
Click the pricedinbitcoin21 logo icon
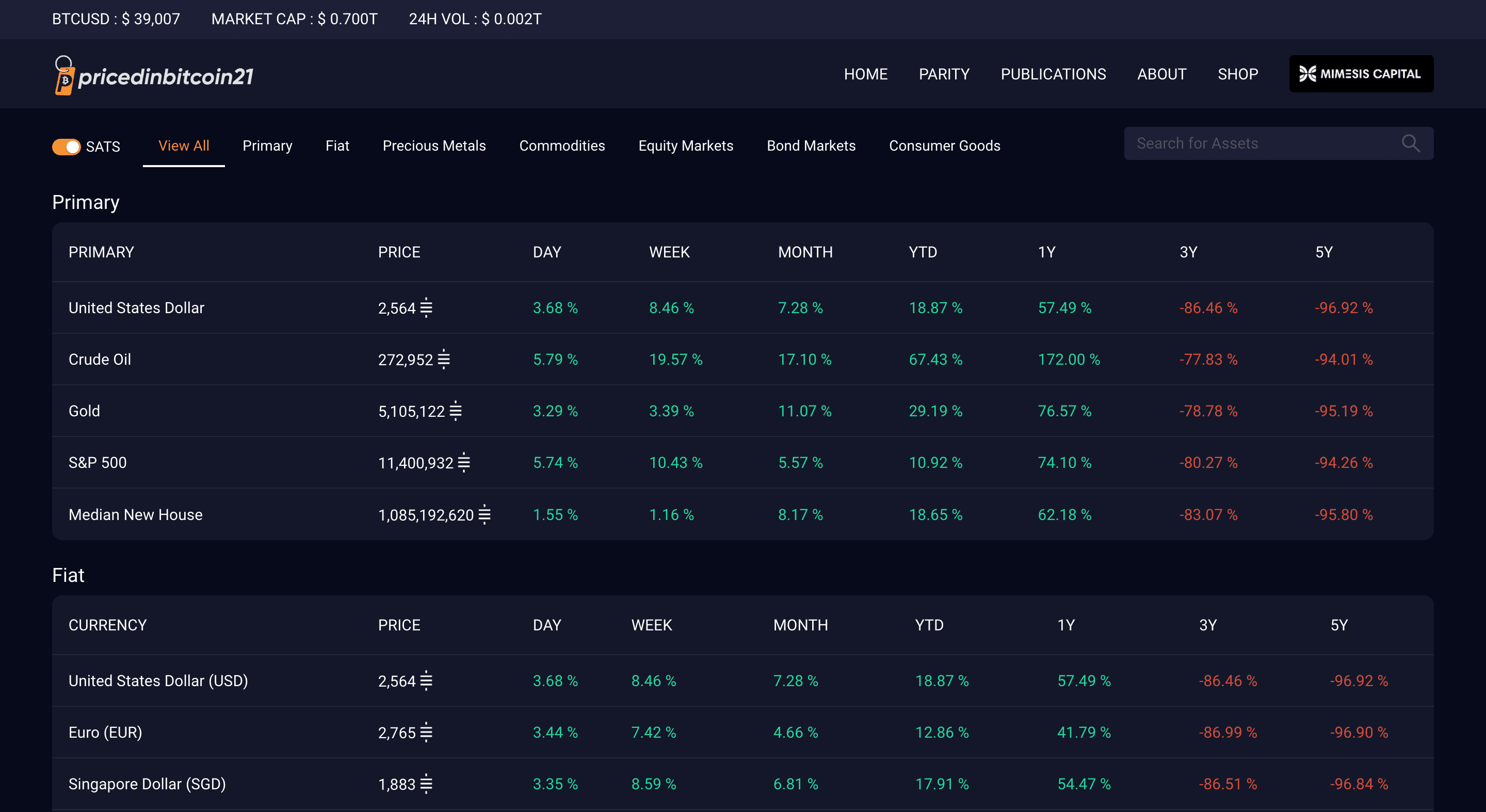pos(64,75)
